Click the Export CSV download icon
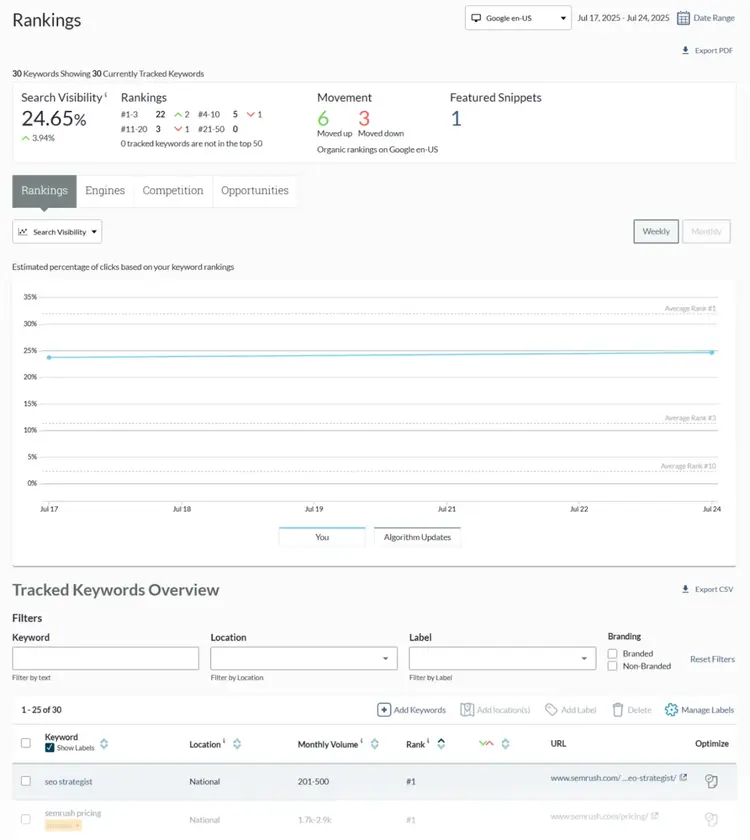The image size is (750, 840). tap(685, 589)
